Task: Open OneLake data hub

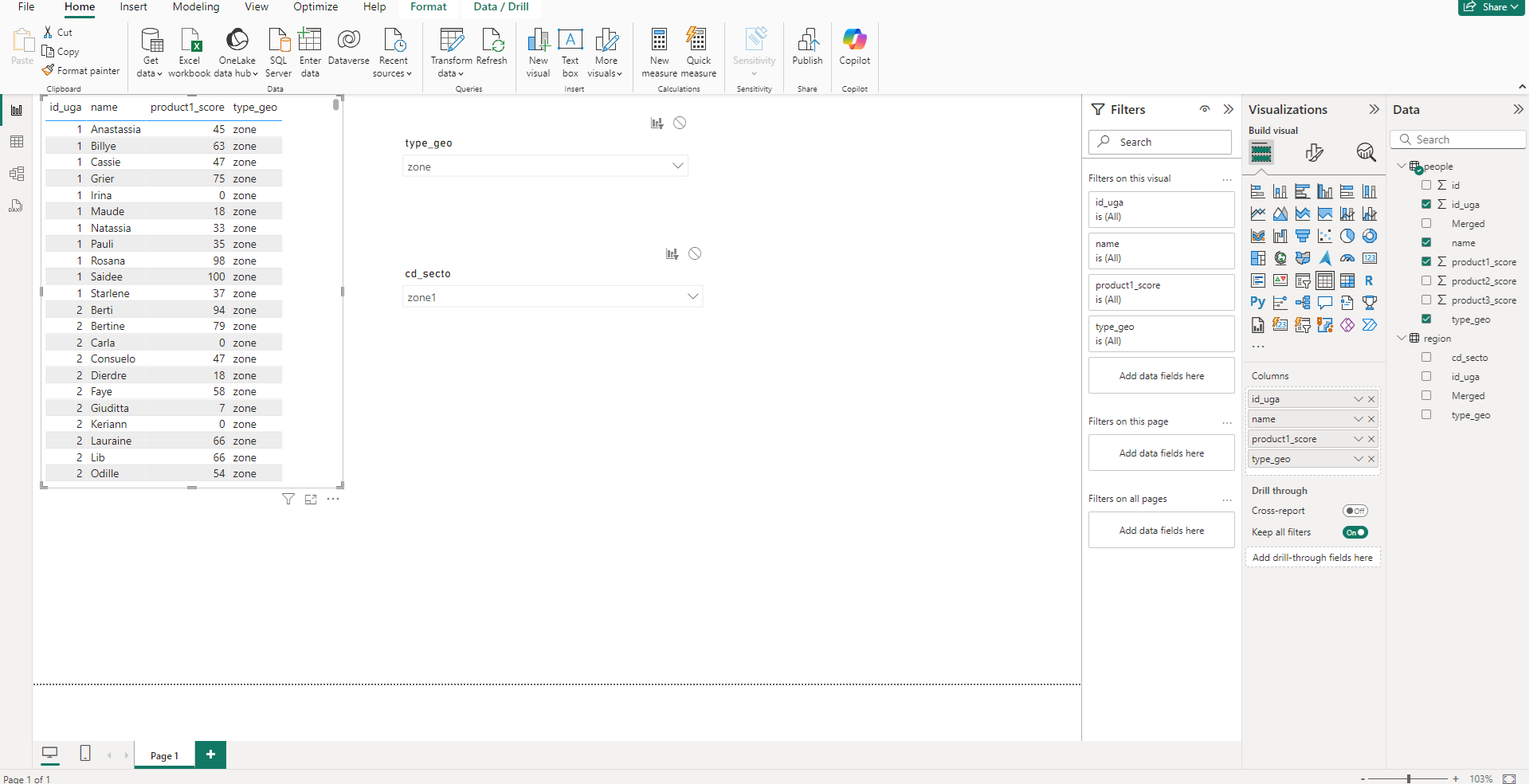Action: (x=237, y=52)
